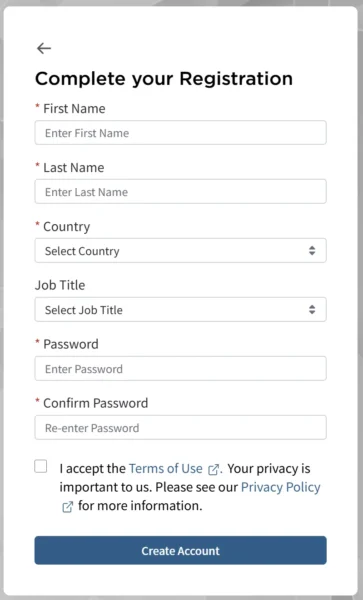
Task: Go back using the left arrow icon
Action: pos(44,48)
